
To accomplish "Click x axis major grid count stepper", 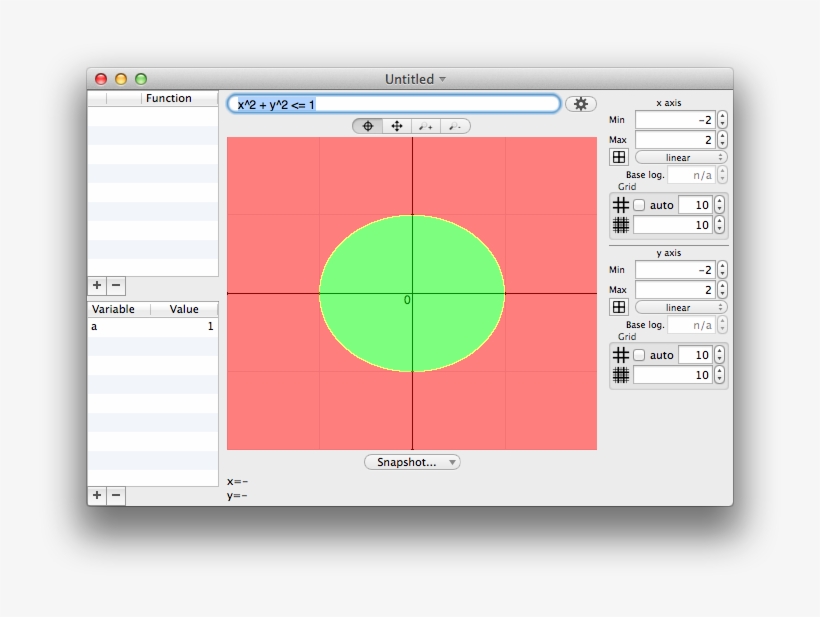I will 720,205.
